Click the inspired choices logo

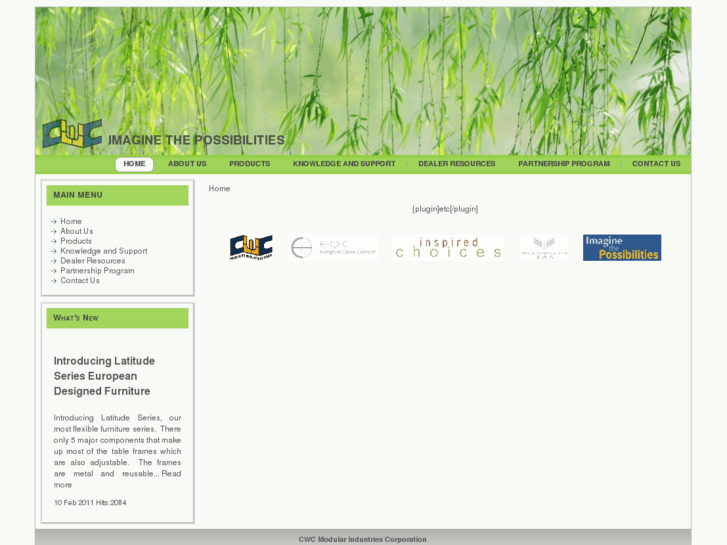point(449,247)
